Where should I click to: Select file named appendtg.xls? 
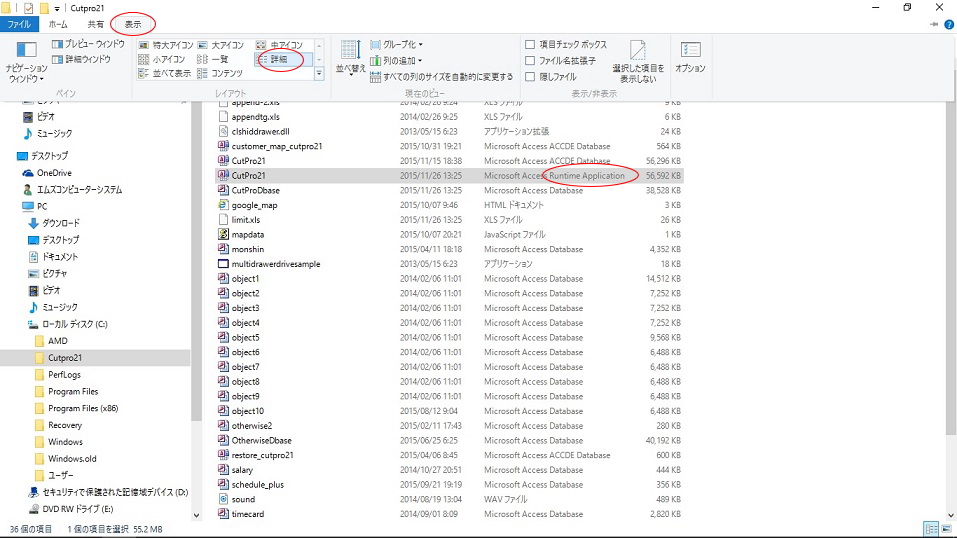coord(256,117)
